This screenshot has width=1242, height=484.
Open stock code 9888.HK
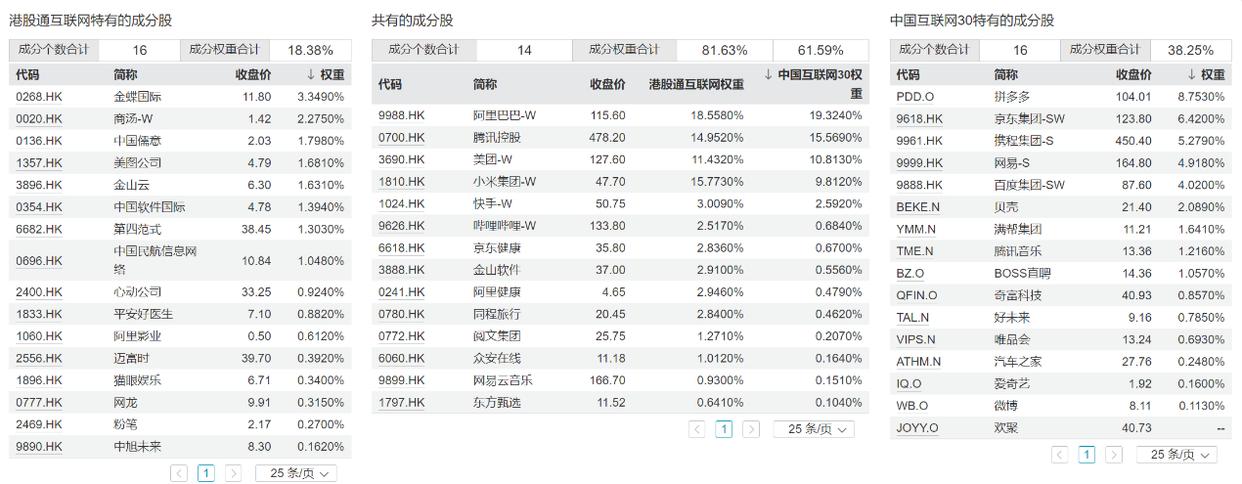919,185
